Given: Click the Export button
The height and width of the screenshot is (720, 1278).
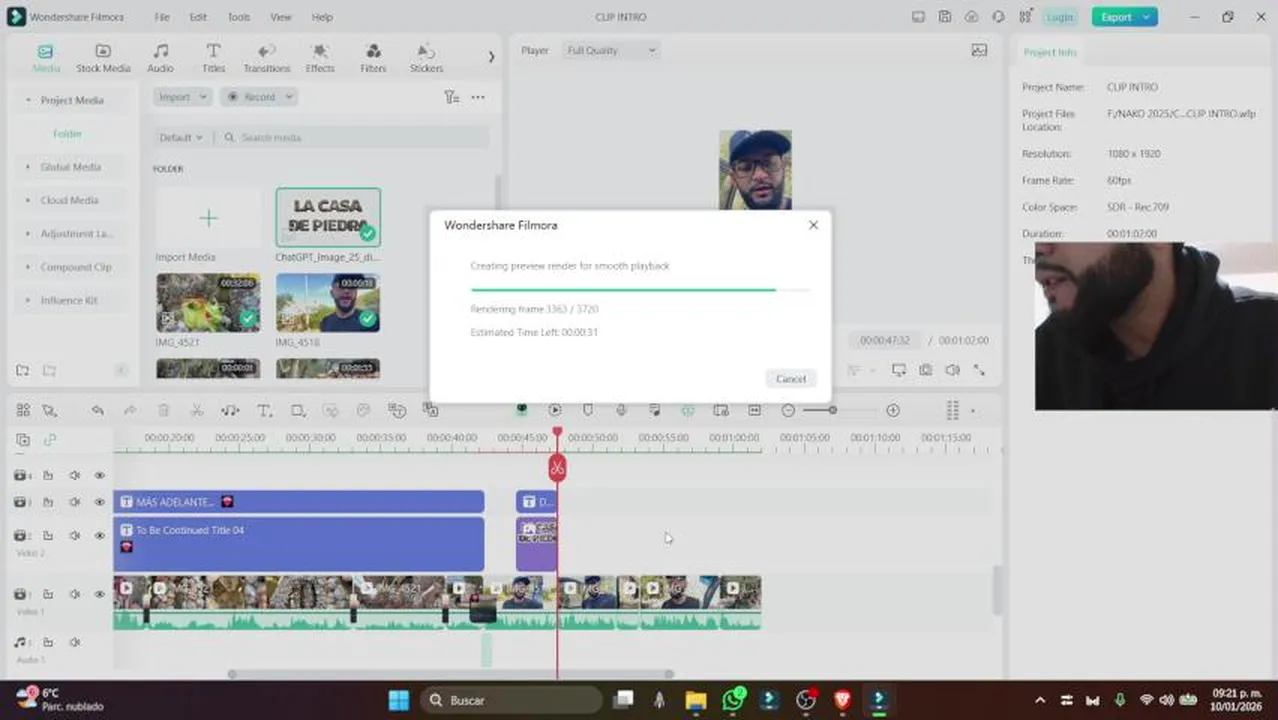Looking at the screenshot, I should point(1124,17).
